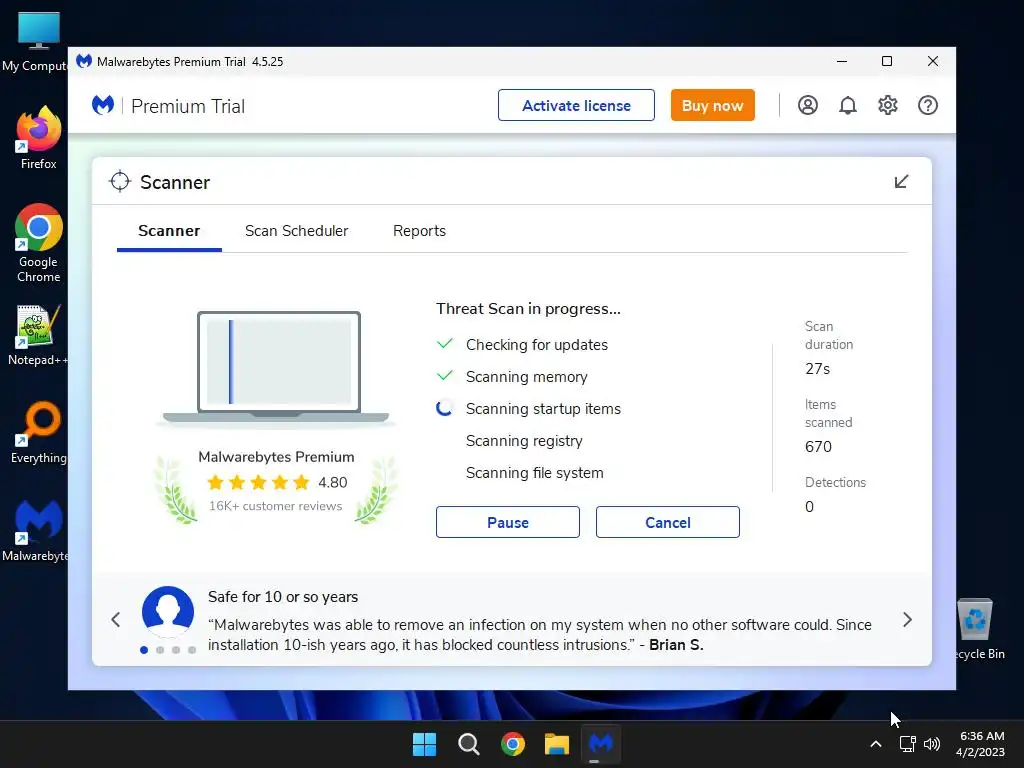Viewport: 1024px width, 768px height.
Task: Click Malwarebytes taskbar icon
Action: (601, 744)
